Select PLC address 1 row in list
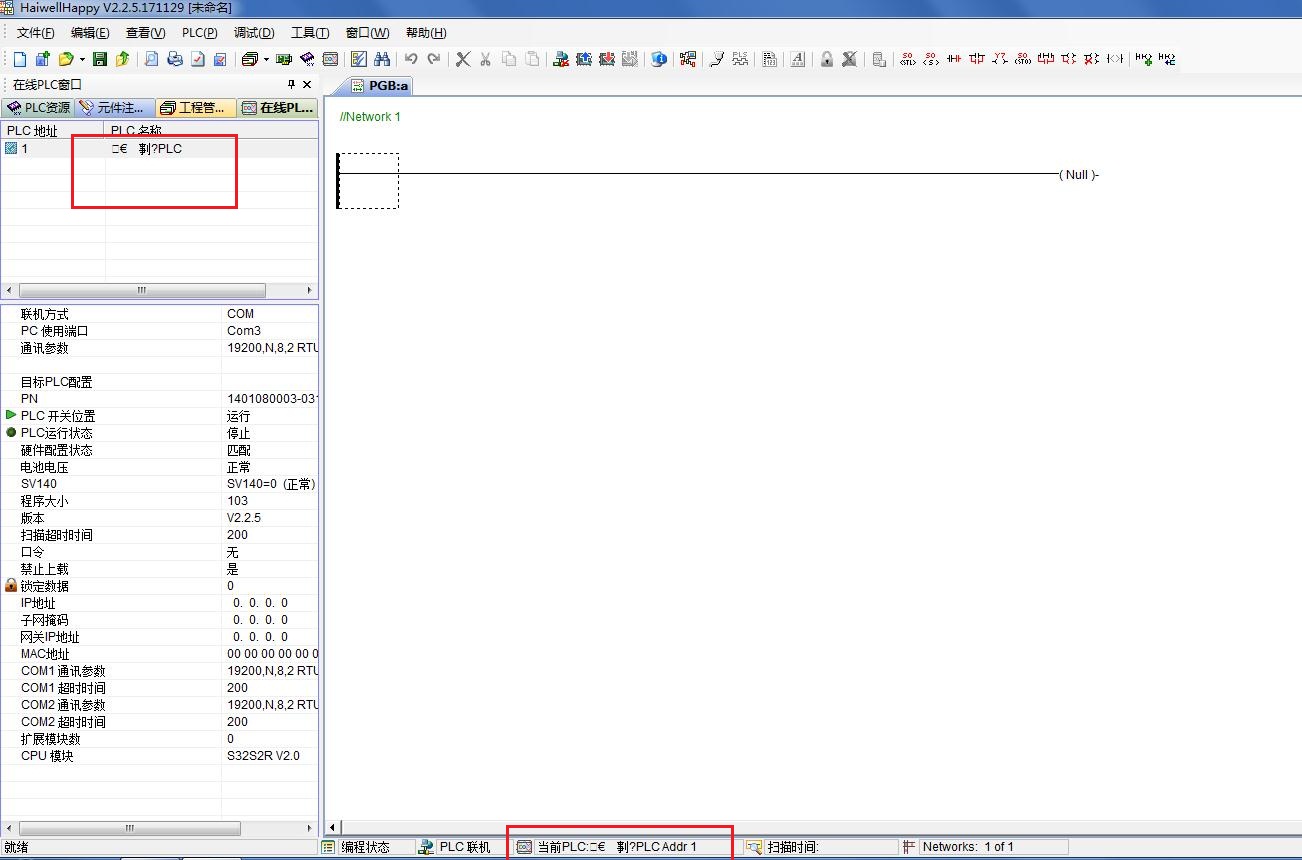 click(x=24, y=149)
